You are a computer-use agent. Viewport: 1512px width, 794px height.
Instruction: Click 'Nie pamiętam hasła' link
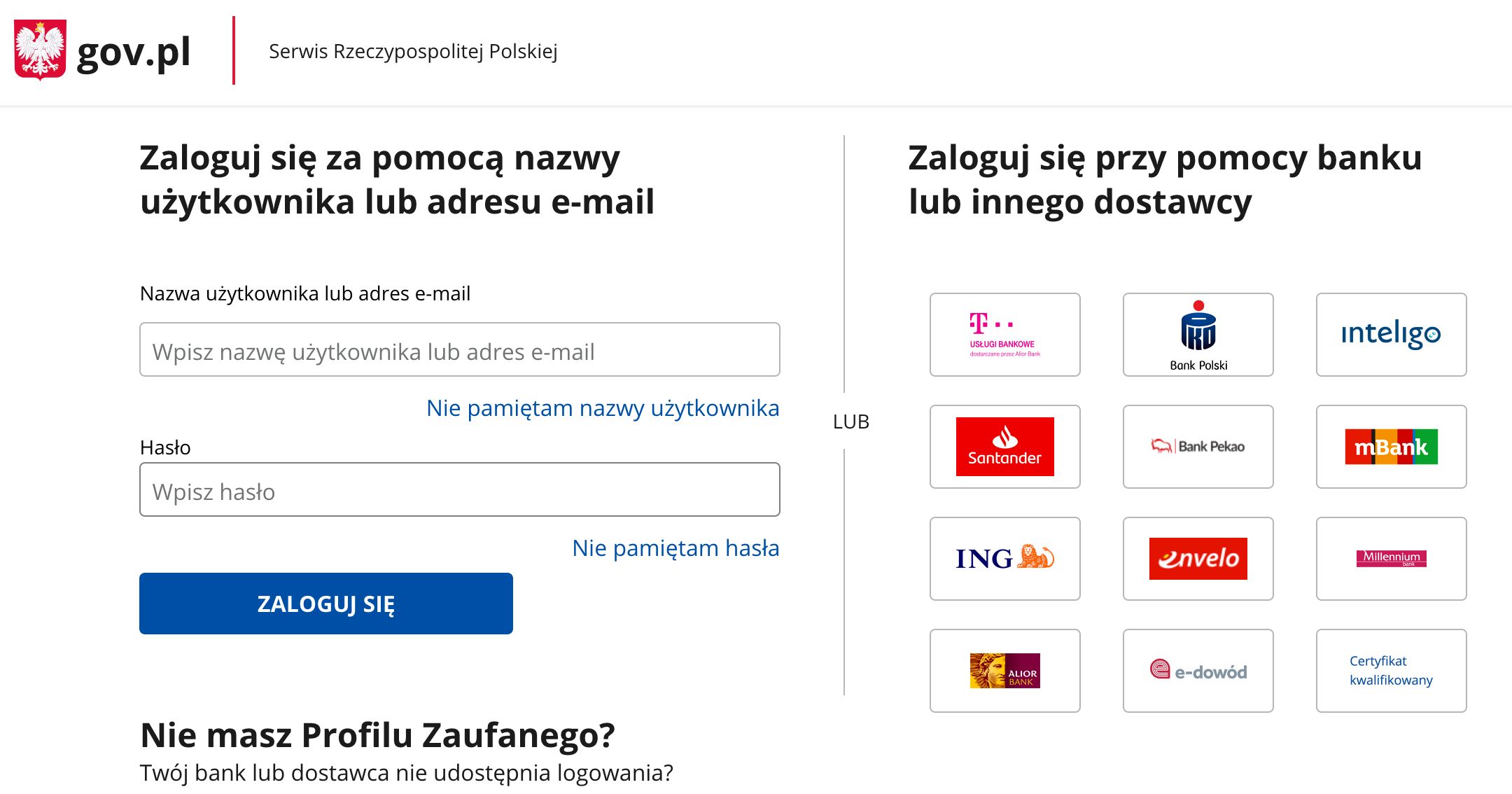click(675, 548)
